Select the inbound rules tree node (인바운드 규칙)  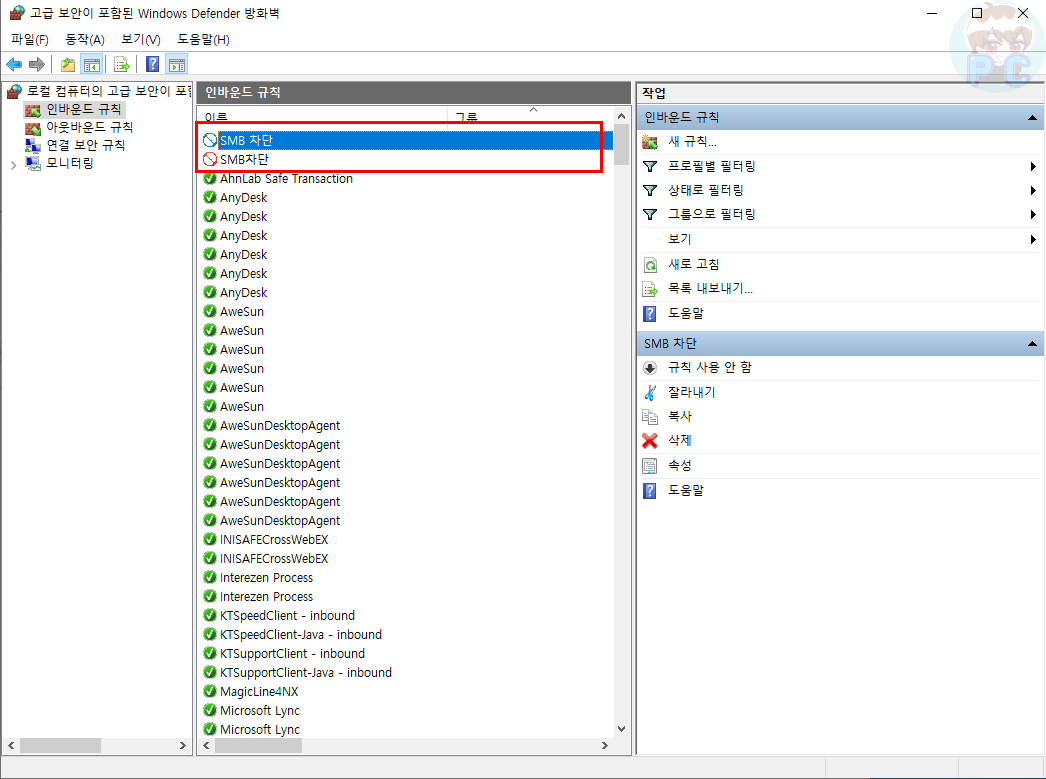click(x=84, y=109)
